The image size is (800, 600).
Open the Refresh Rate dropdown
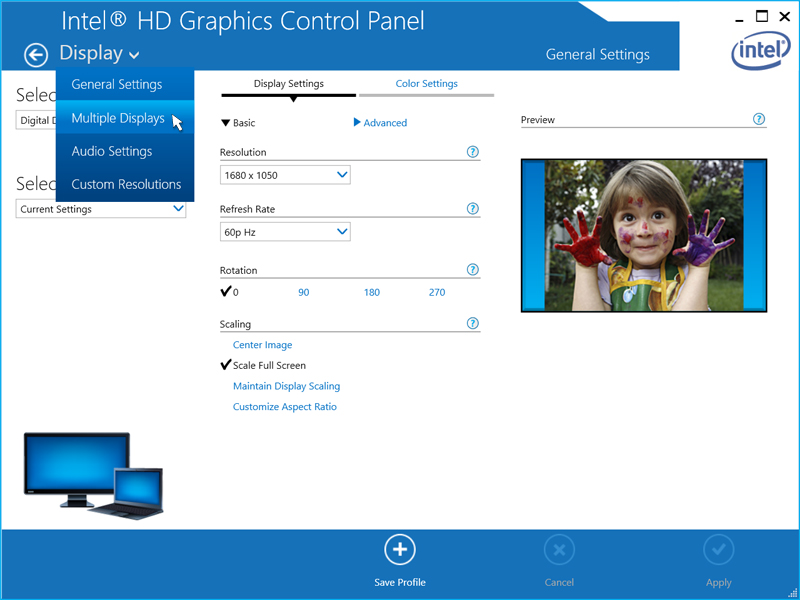click(x=285, y=232)
